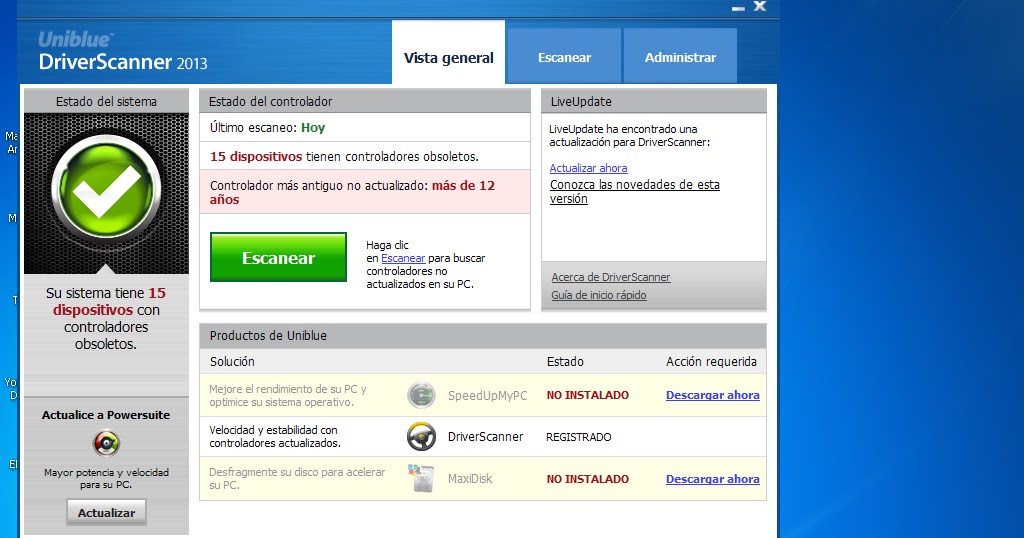The image size is (1024, 538).
Task: Click 'Mejore el rendimiento de su PC' description
Action: point(288,395)
